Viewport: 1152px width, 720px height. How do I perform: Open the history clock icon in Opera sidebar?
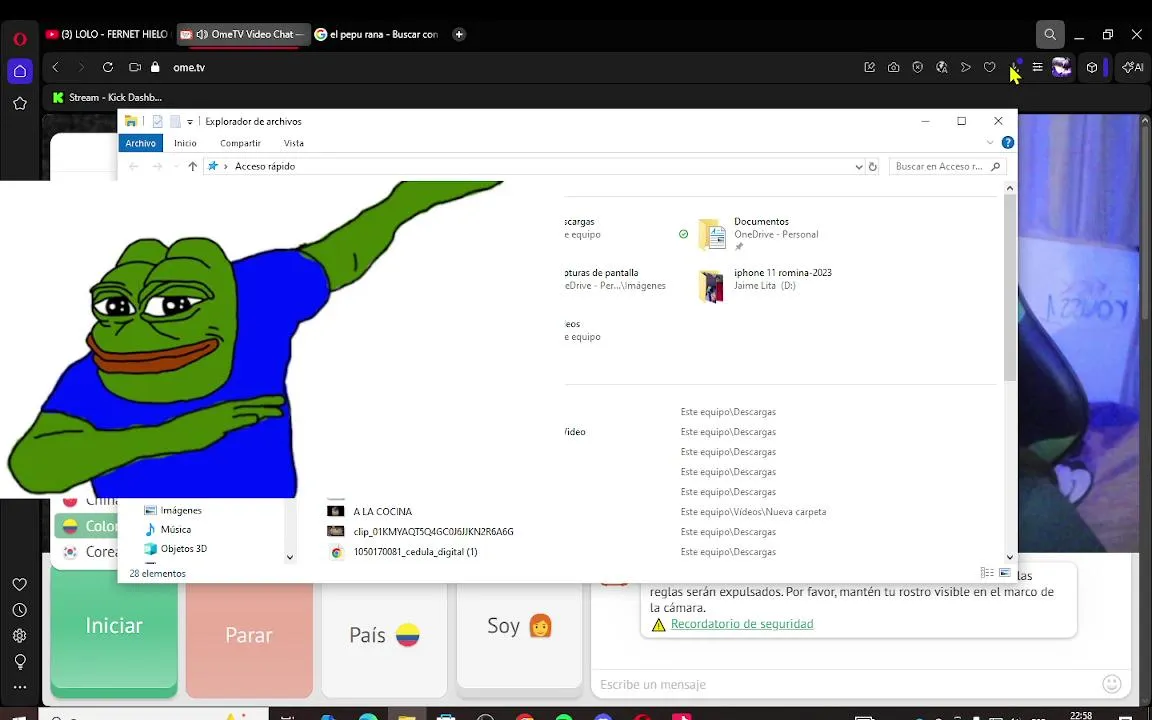coord(20,611)
